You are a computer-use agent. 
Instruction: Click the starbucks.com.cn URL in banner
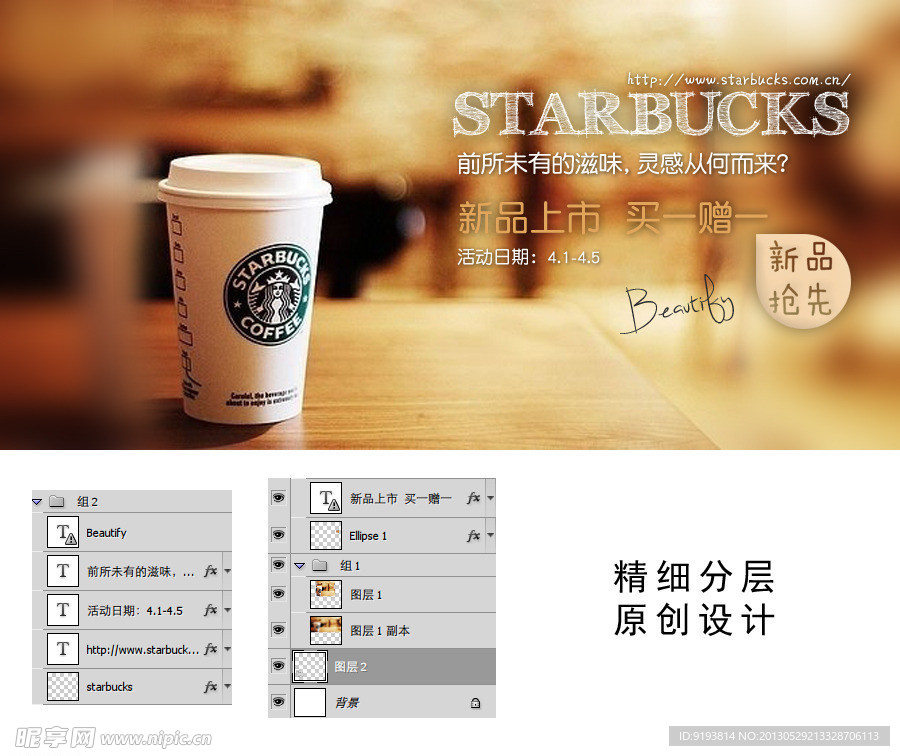[738, 79]
